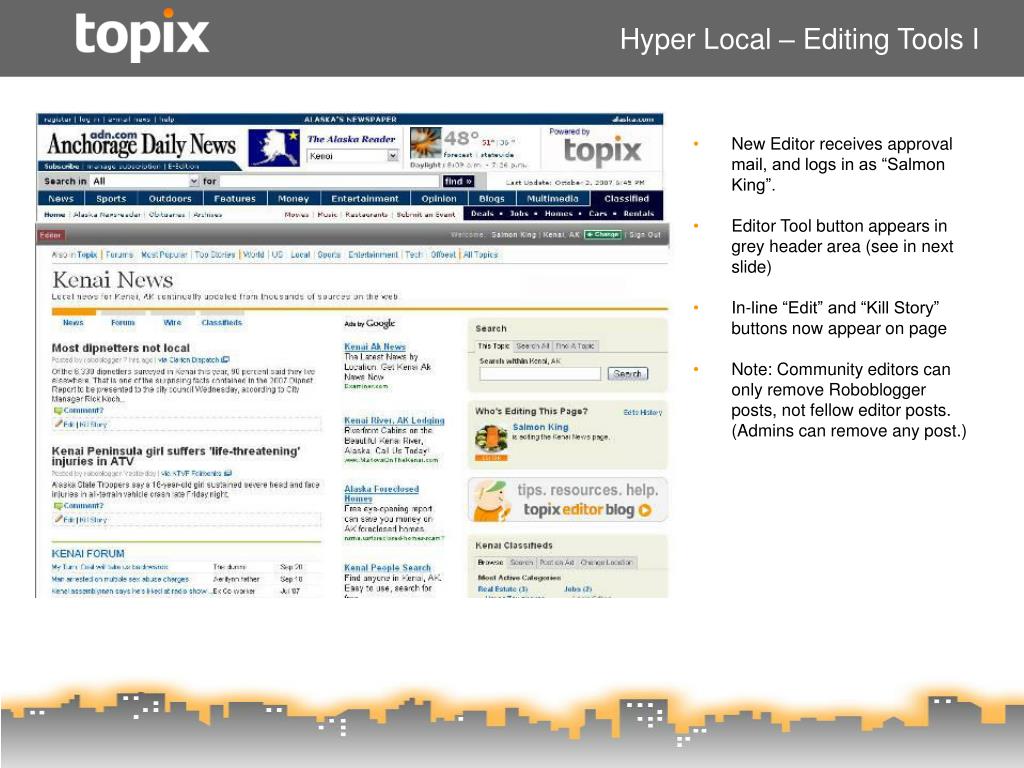Click the Submit an Event link
This screenshot has height=768, width=1024.
tap(426, 214)
